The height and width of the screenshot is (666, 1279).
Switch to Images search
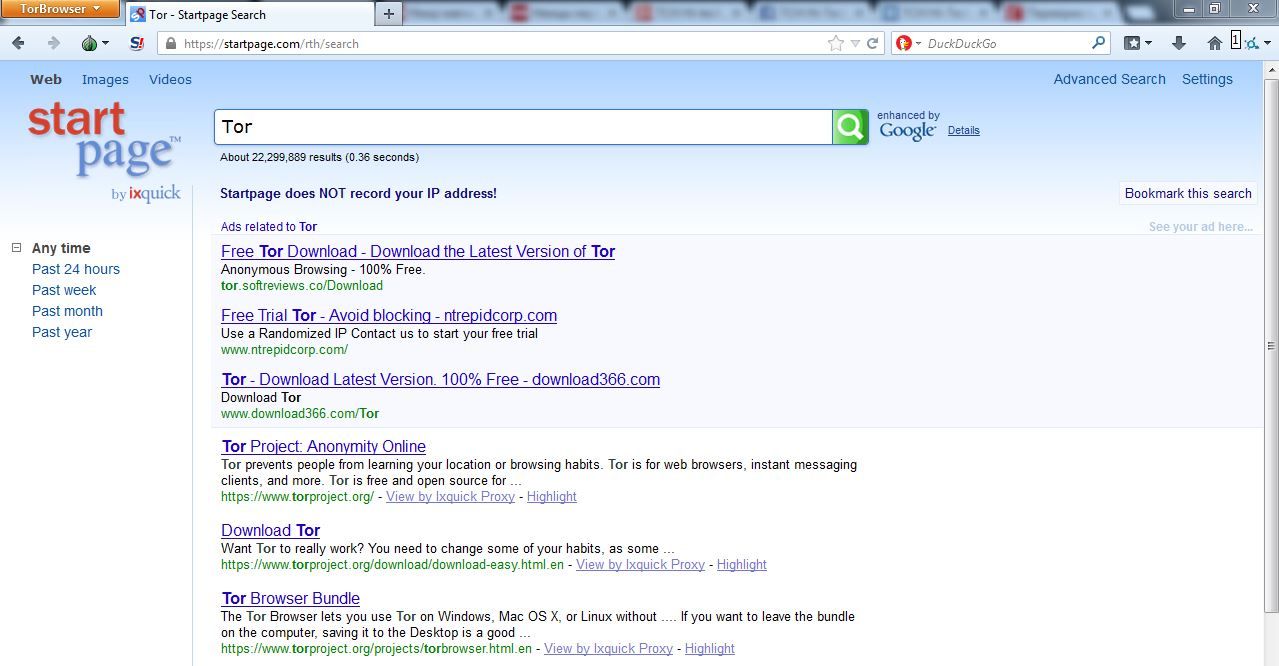tap(105, 79)
